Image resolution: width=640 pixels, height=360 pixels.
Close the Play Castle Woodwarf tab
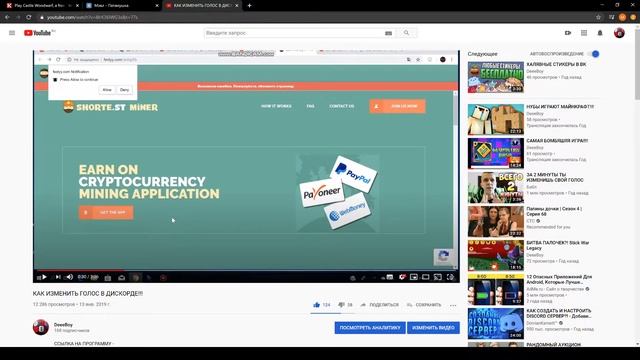coord(78,6)
